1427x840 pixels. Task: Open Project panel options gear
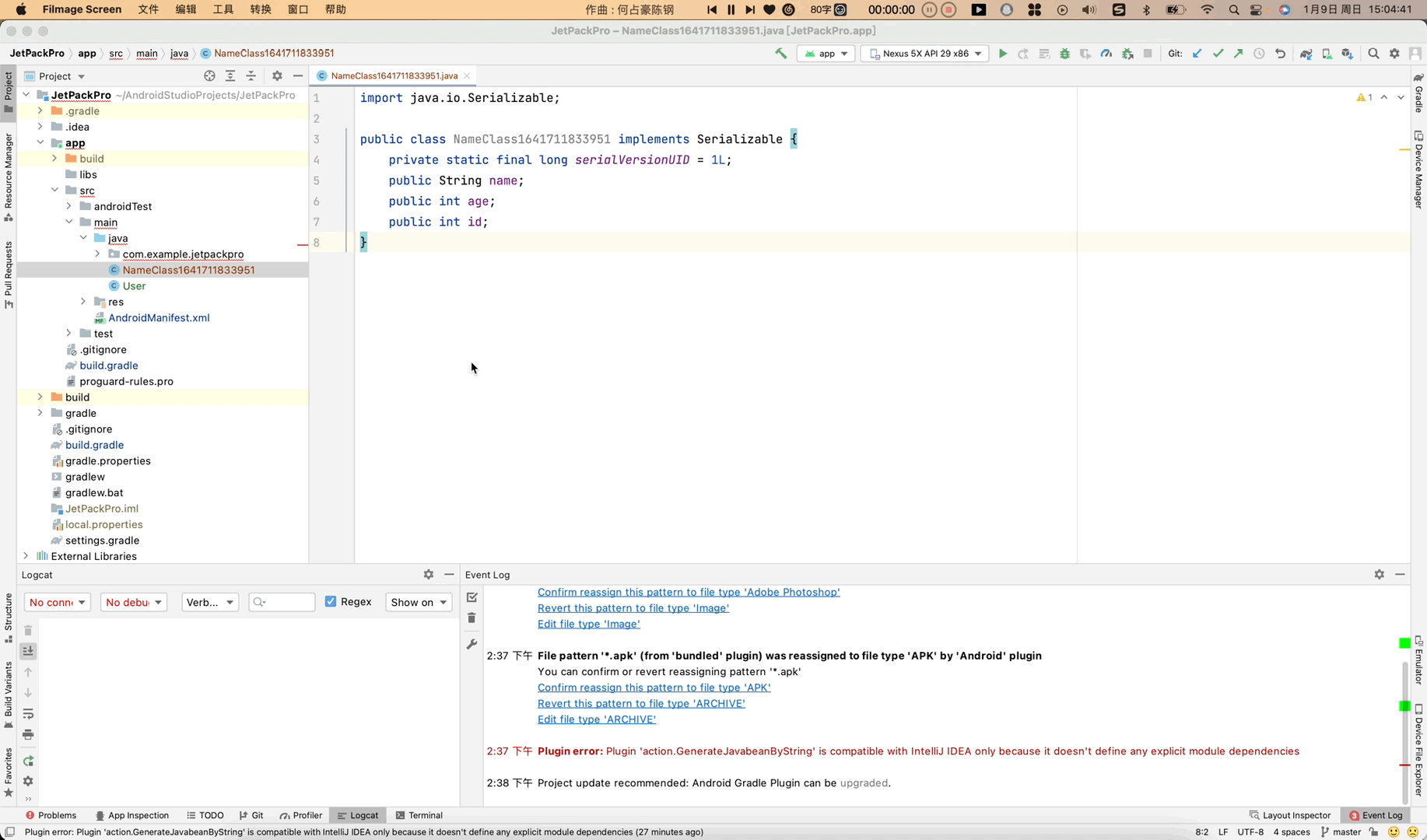point(277,75)
